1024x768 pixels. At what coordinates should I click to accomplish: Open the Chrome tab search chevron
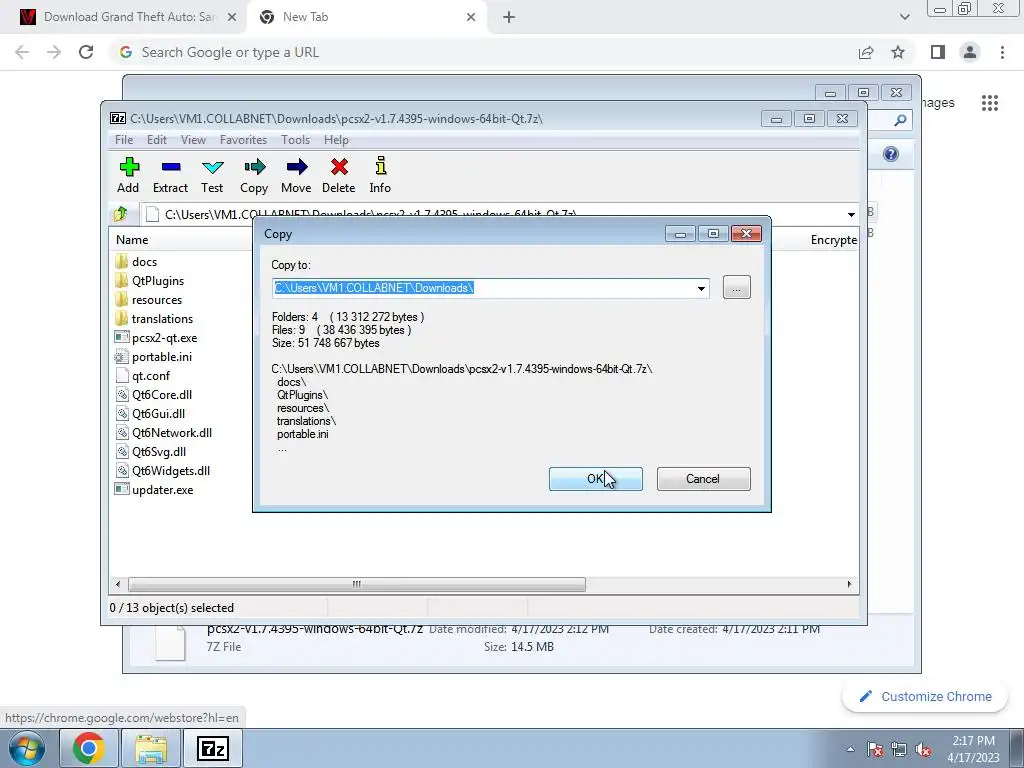(904, 17)
